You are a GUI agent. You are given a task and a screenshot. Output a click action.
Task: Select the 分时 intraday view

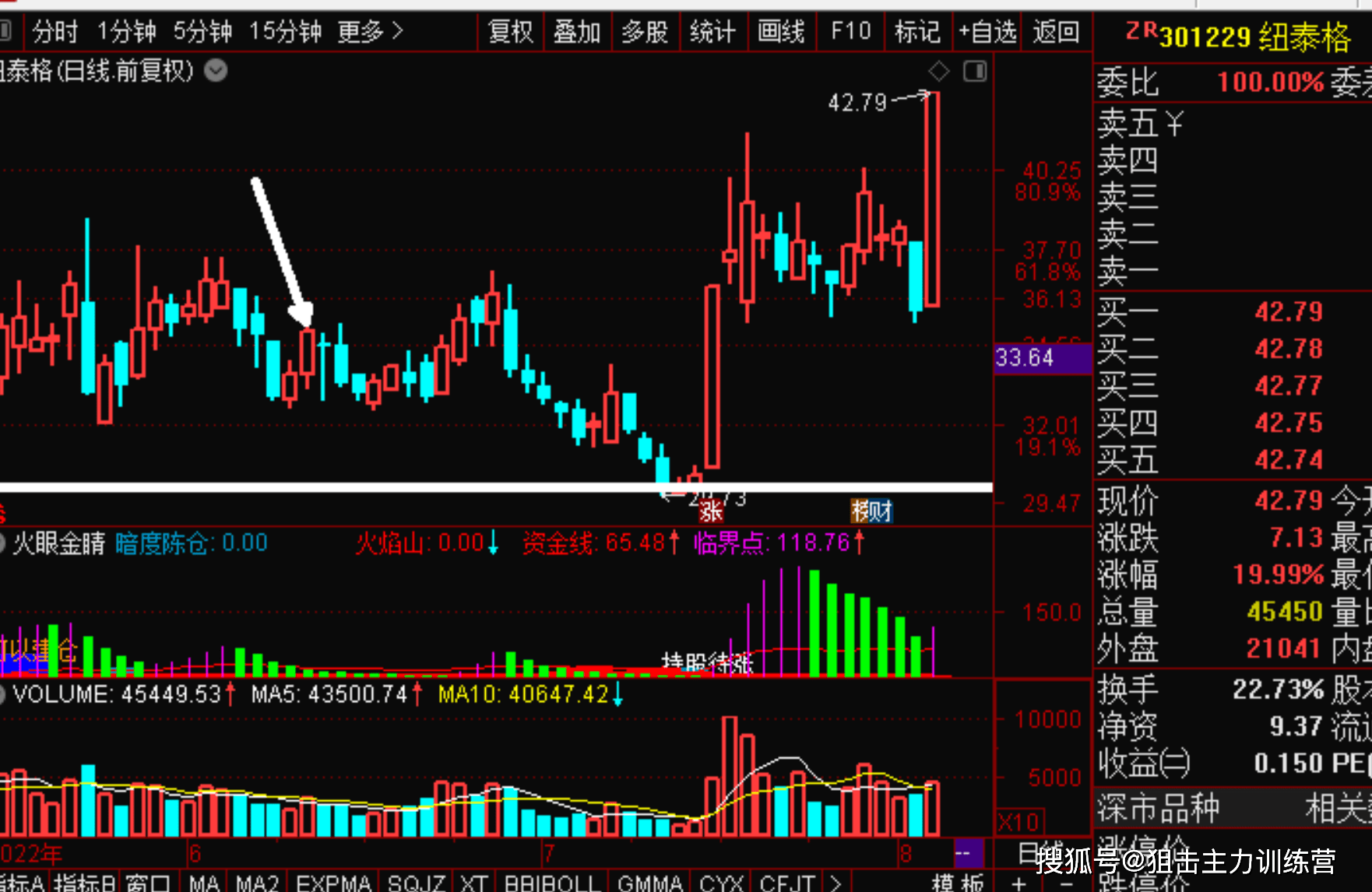(55, 32)
